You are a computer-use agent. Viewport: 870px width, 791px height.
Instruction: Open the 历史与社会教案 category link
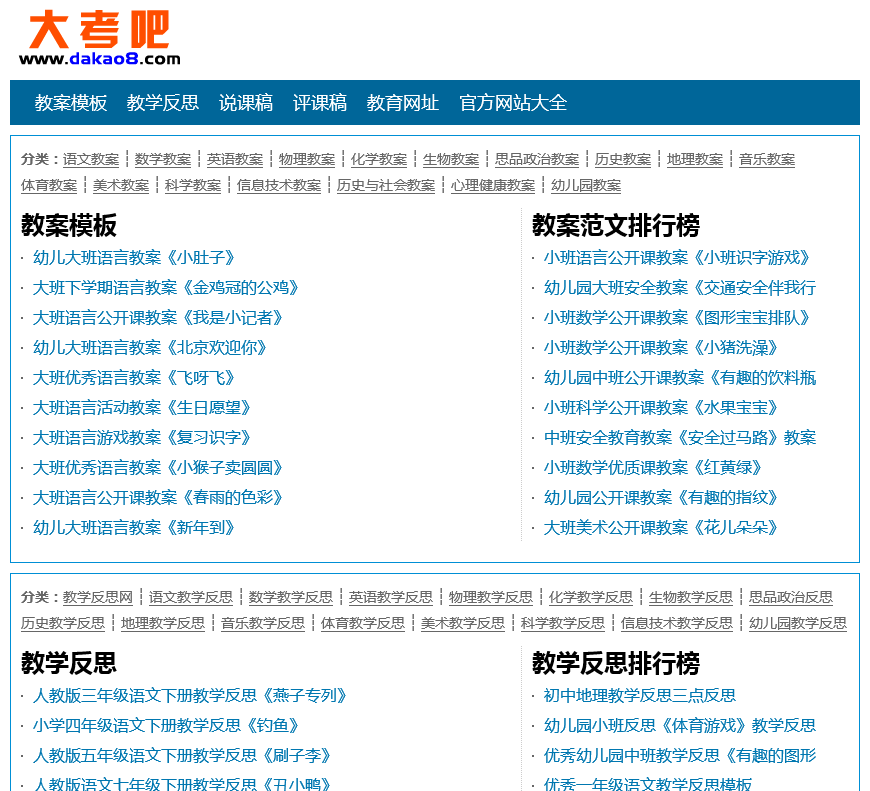click(386, 185)
